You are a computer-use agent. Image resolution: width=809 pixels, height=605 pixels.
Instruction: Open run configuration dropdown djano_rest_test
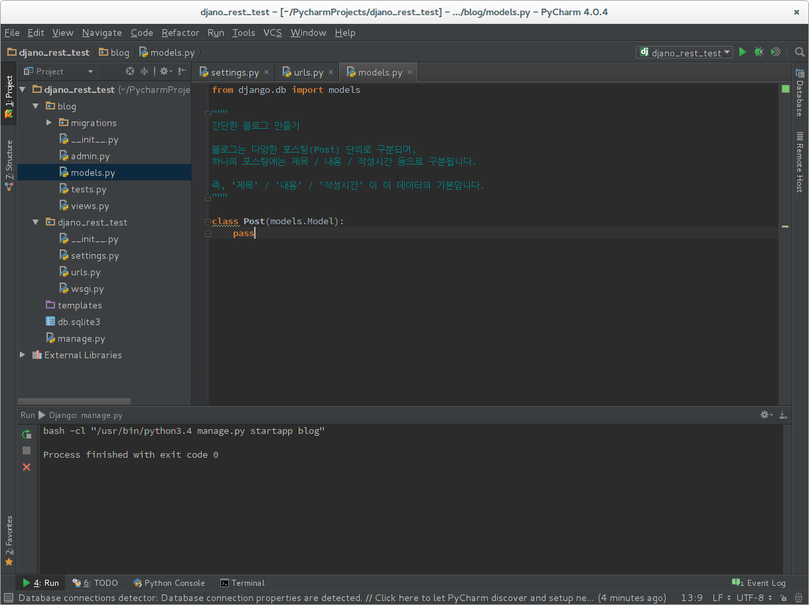tap(685, 52)
